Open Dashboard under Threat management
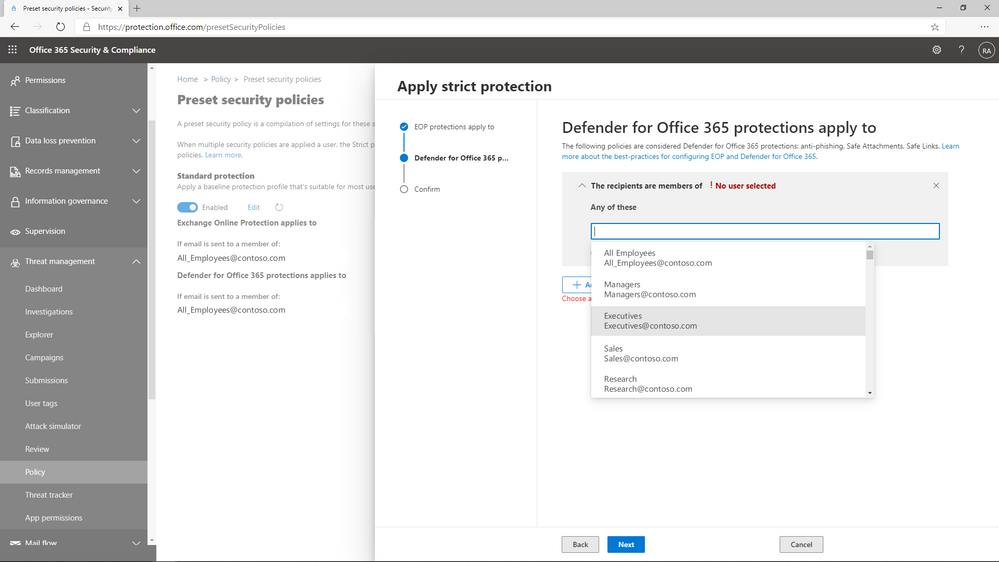 [x=44, y=289]
